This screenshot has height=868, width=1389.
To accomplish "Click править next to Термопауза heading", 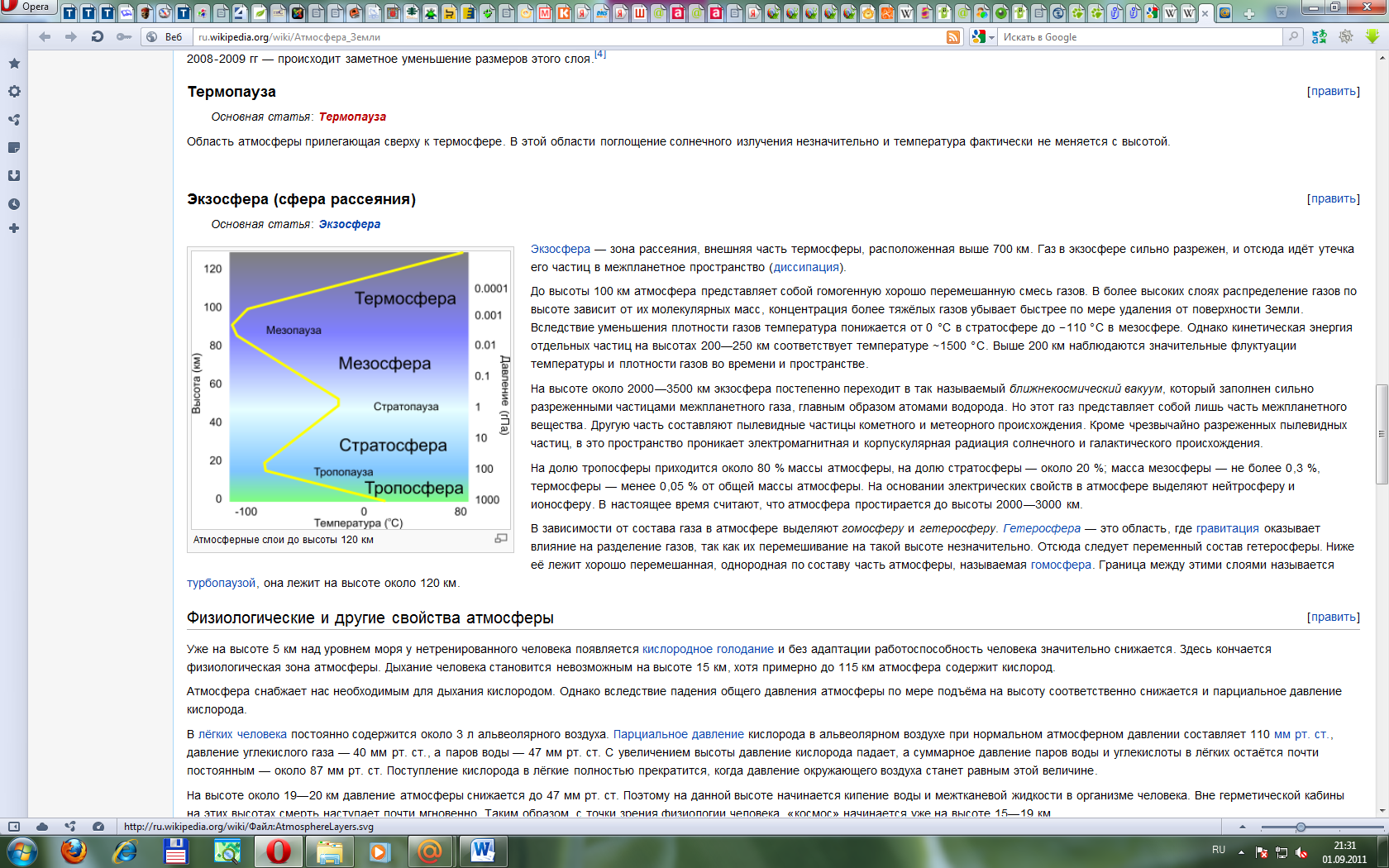I will coord(1333,91).
